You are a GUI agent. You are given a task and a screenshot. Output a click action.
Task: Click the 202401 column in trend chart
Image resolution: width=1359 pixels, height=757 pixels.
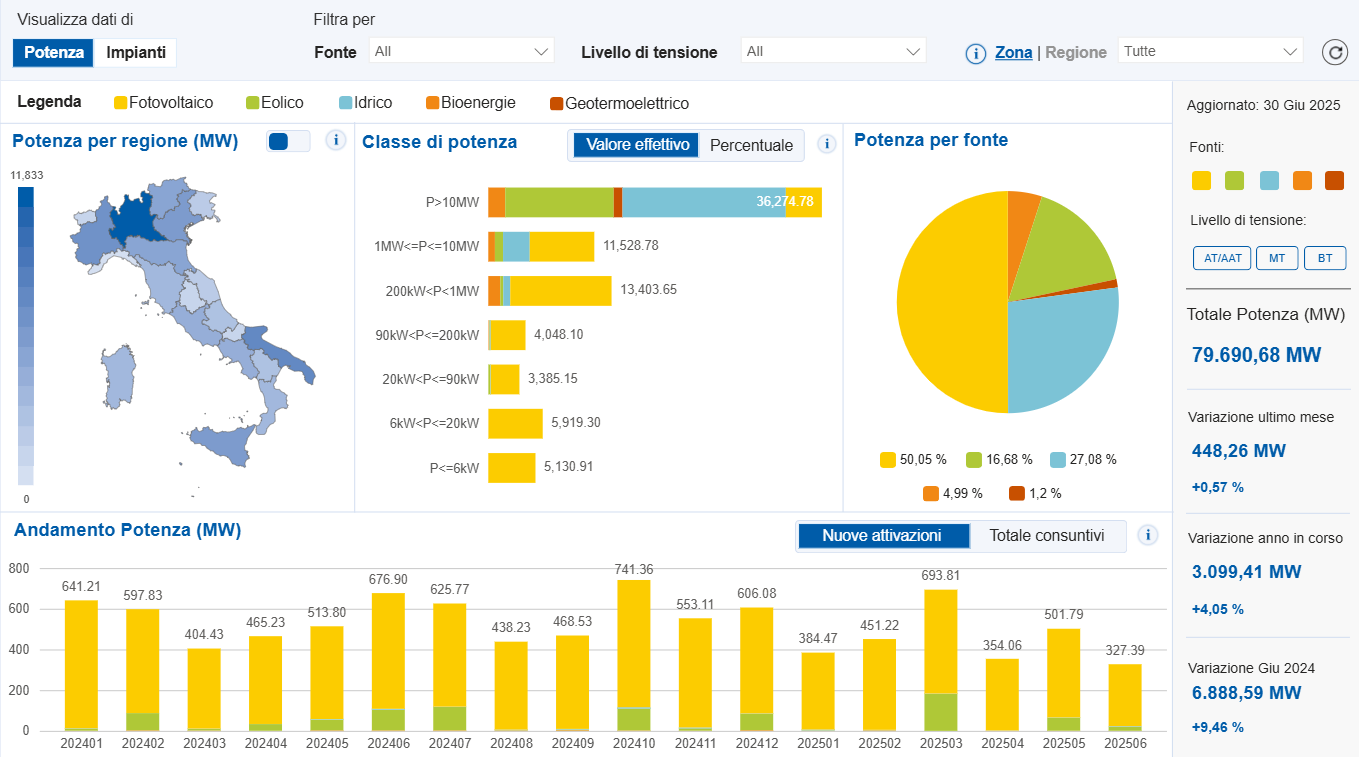pos(81,665)
